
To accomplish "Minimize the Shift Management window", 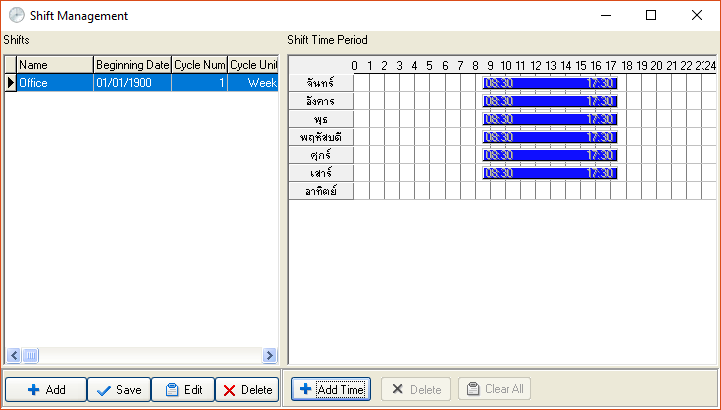I will pos(606,15).
